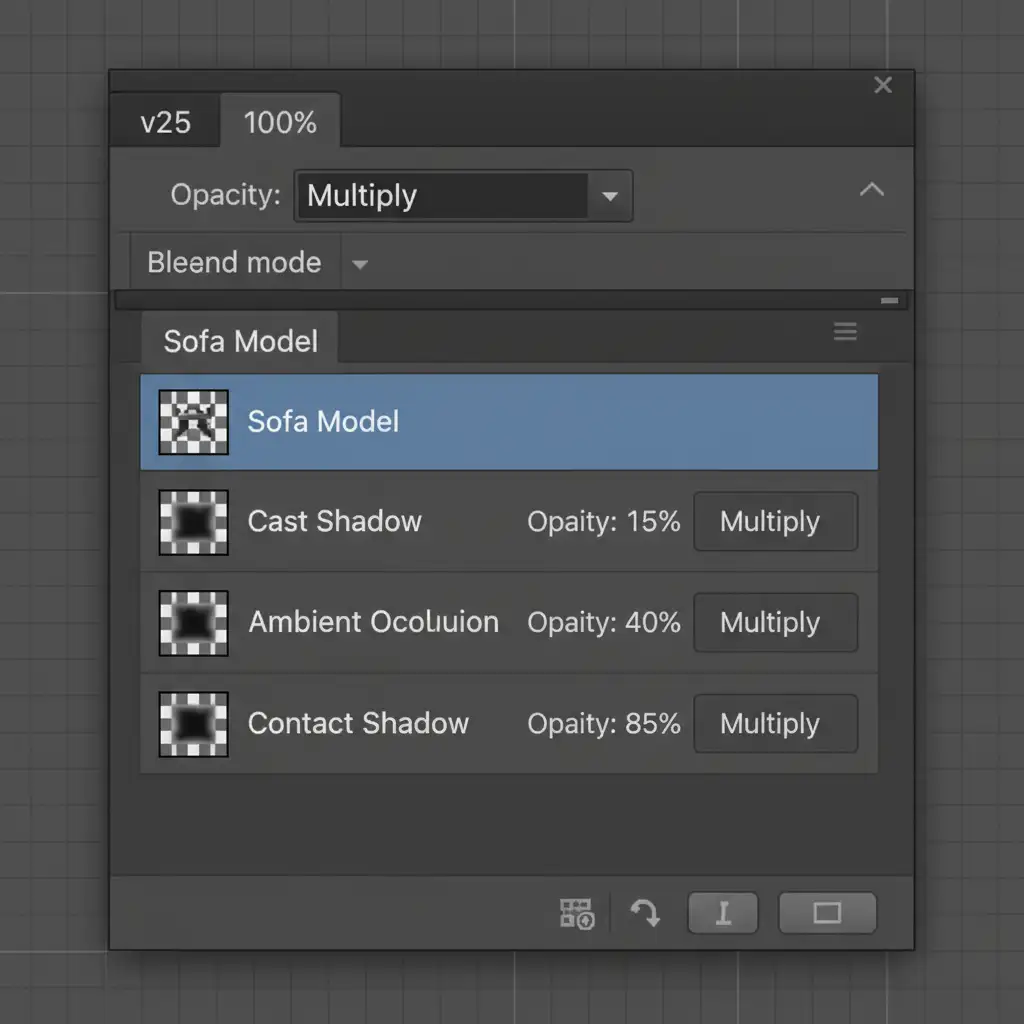
Task: Click the text cursor I-beam button
Action: point(723,913)
